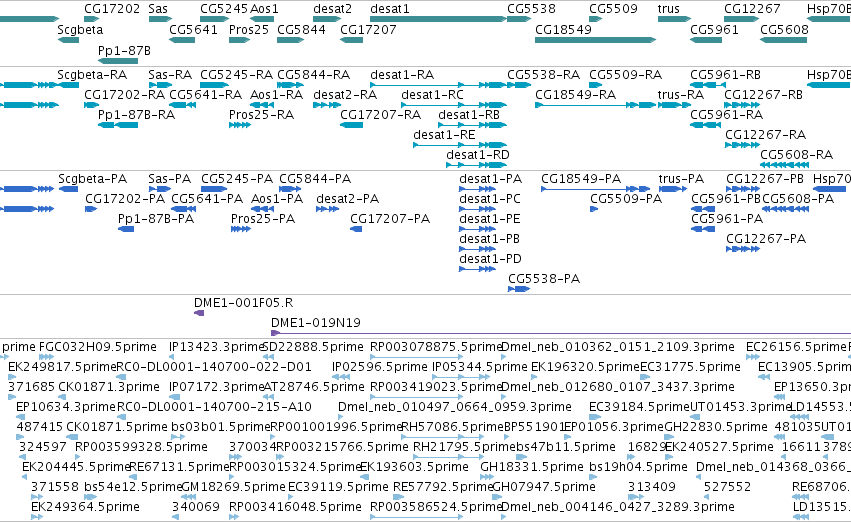Click the CG12267-PA protein label
851x522 pixels.
click(766, 239)
